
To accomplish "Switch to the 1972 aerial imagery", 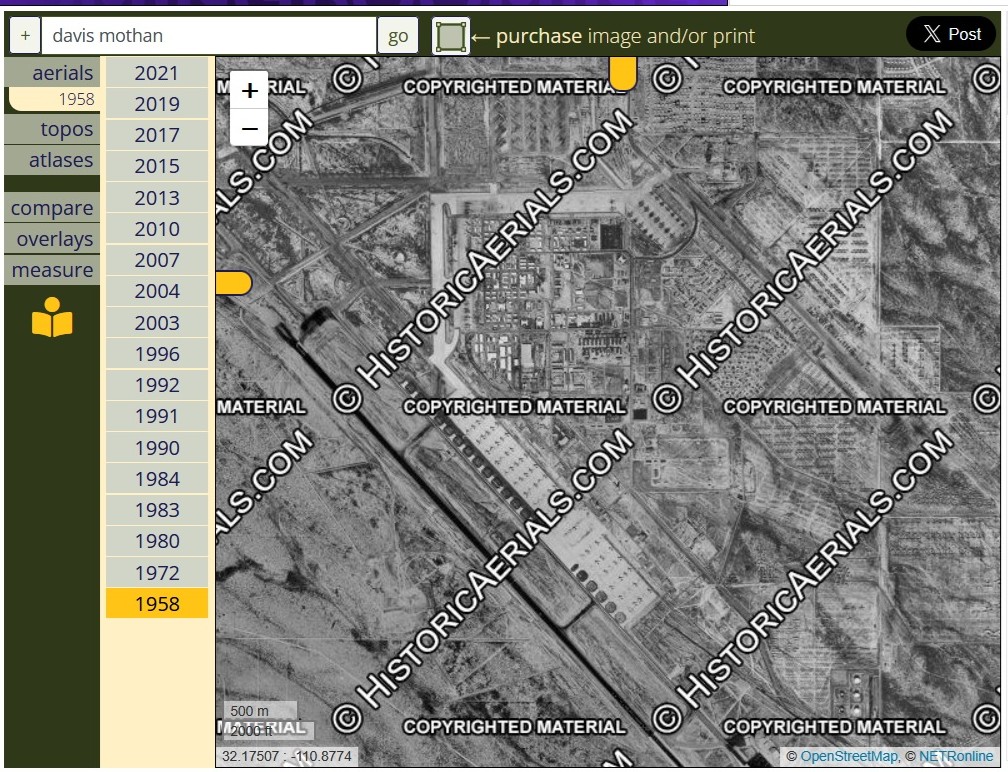I will [x=157, y=572].
